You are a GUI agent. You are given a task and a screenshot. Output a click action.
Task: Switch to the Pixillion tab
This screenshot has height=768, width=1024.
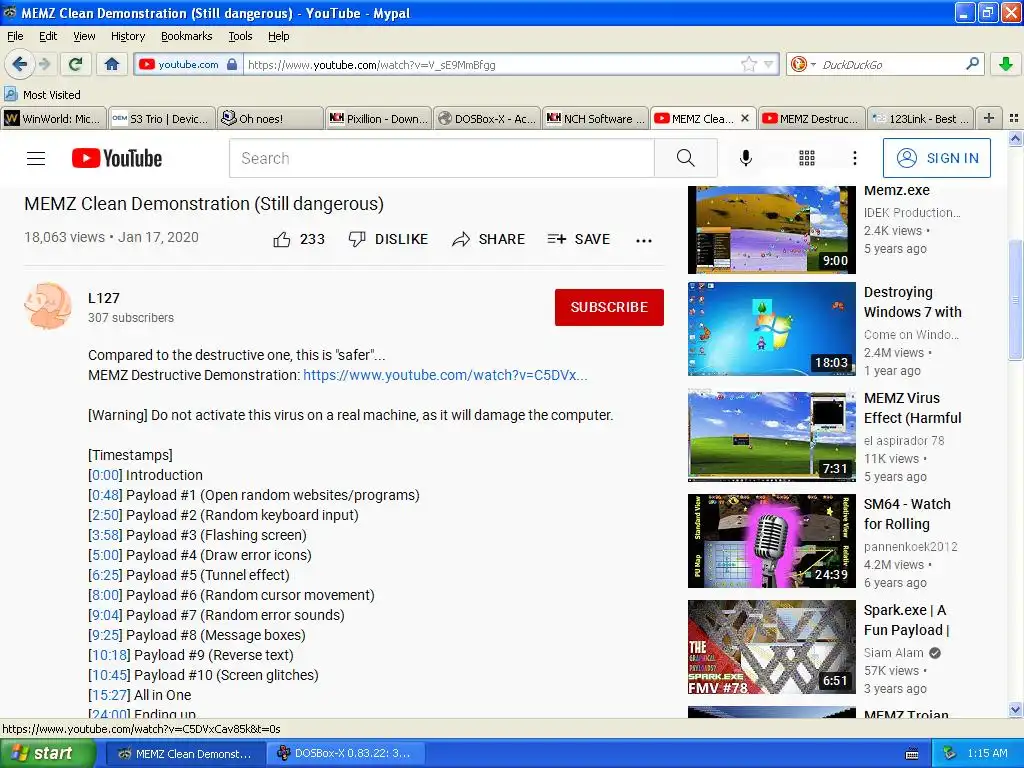378,118
